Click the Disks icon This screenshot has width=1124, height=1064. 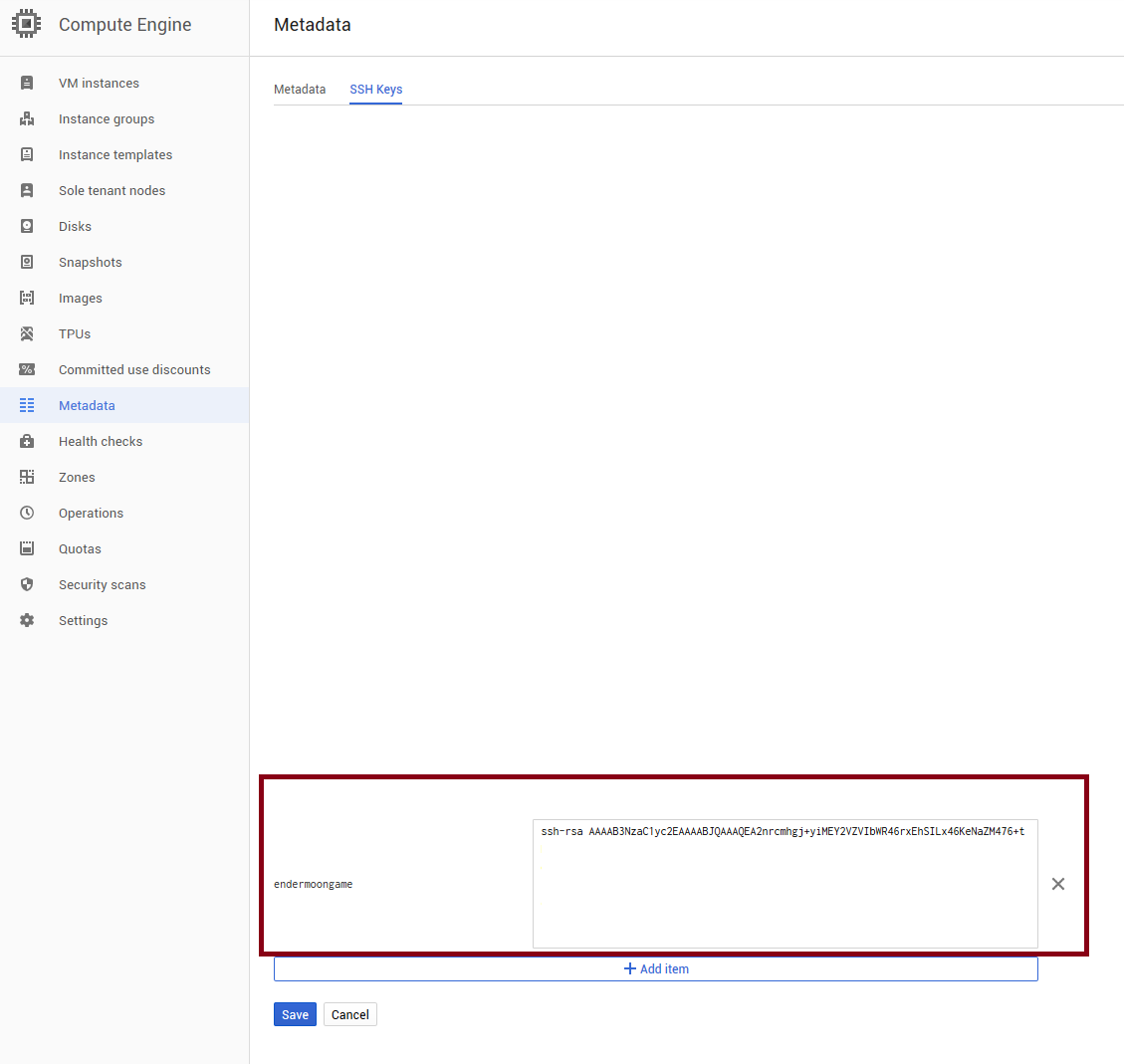[27, 226]
